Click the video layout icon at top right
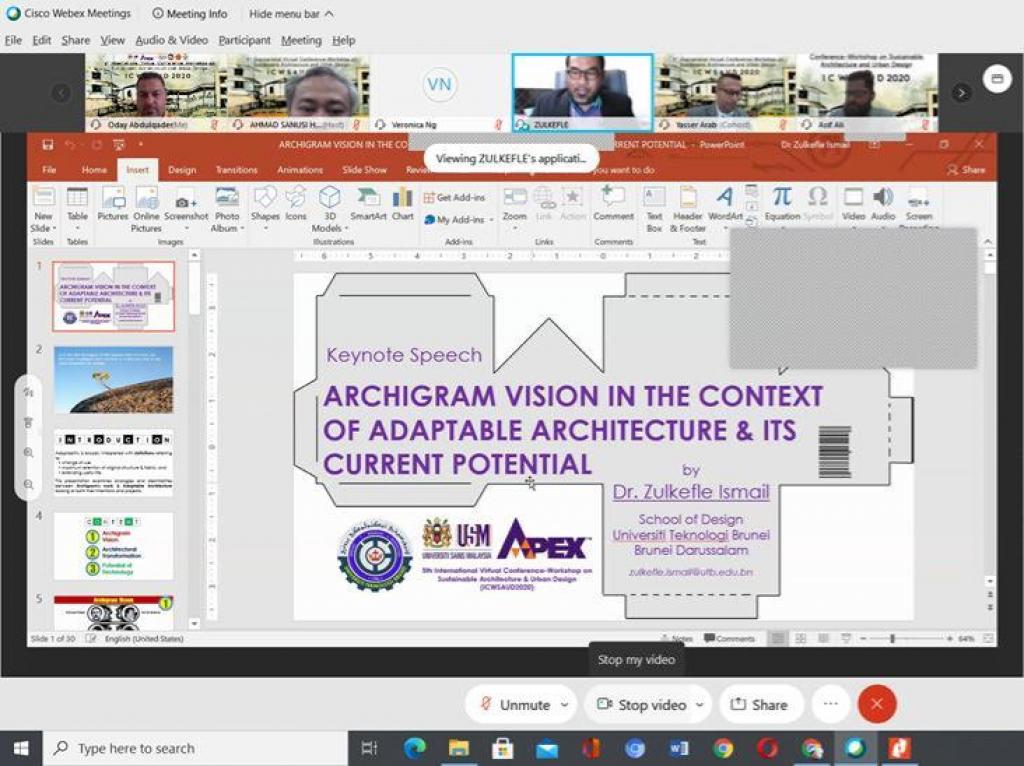This screenshot has width=1024, height=766. [996, 79]
